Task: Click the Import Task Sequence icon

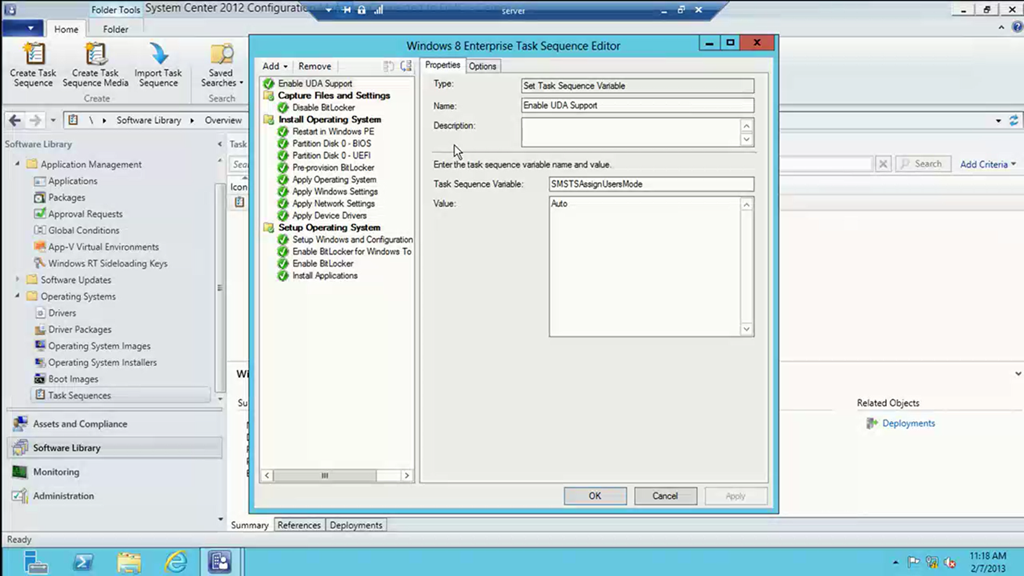Action: (158, 56)
